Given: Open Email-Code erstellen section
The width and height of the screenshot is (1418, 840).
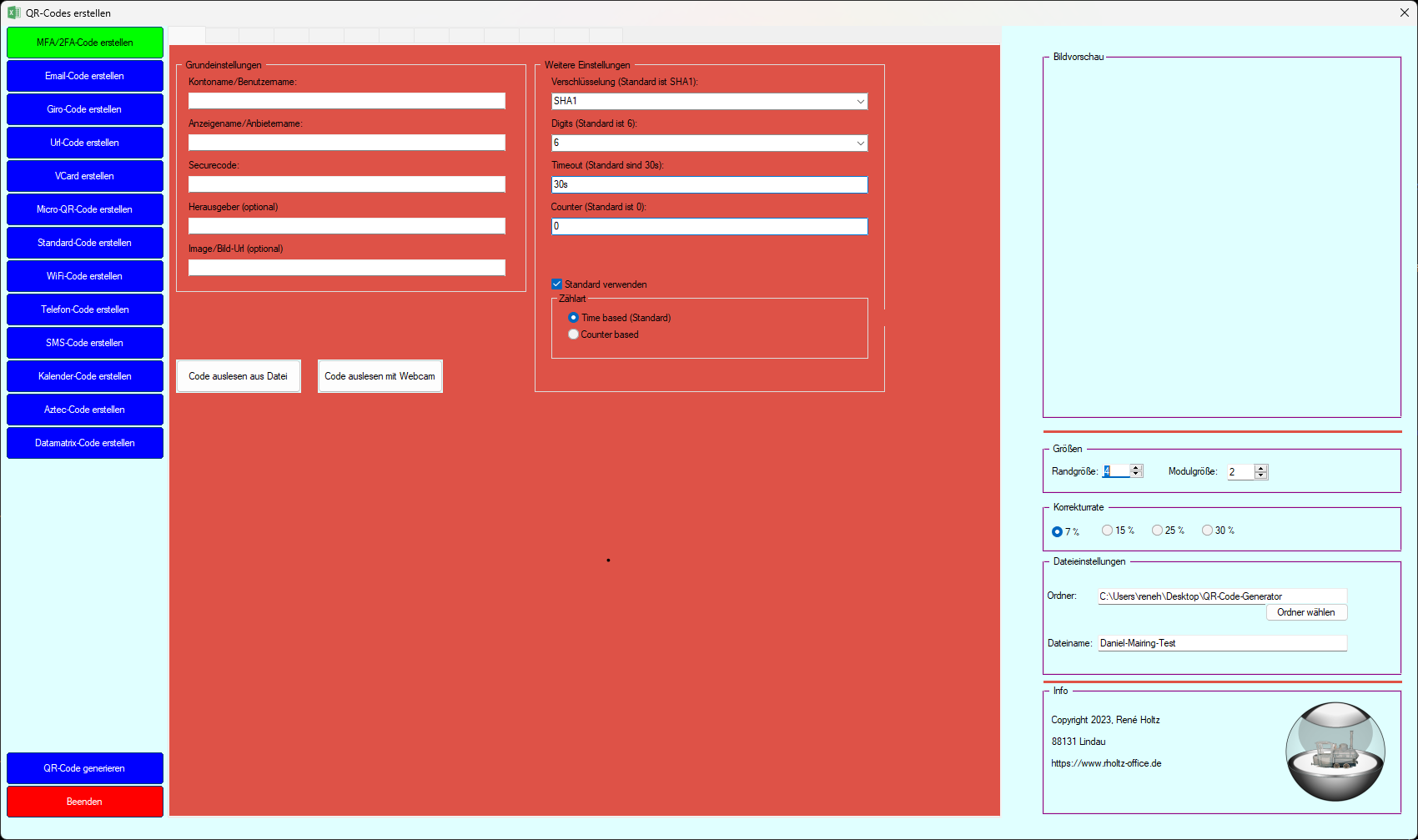Looking at the screenshot, I should tap(85, 76).
